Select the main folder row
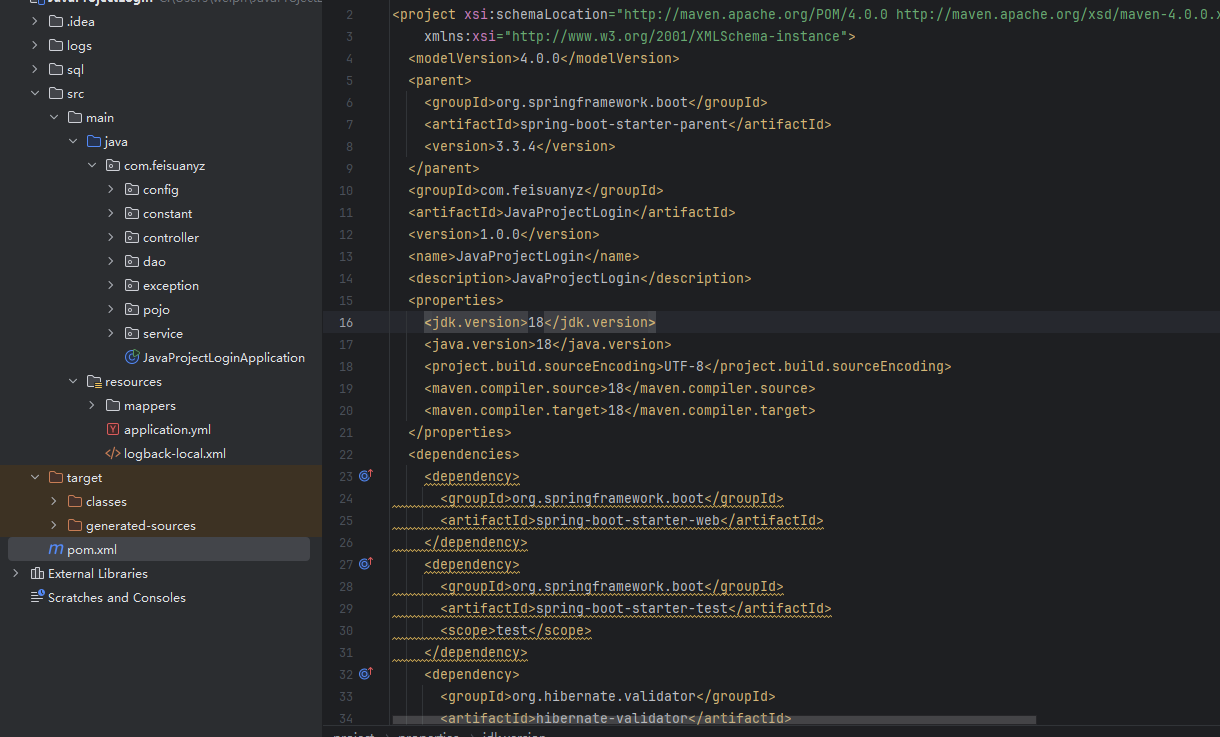Screen dimensions: 1220x737 pos(161,117)
